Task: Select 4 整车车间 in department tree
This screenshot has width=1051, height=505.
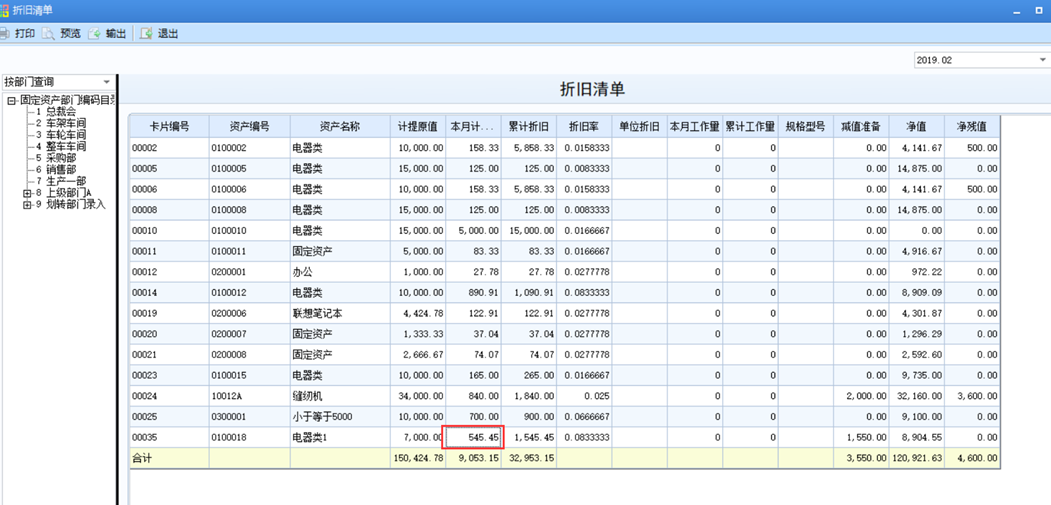Action: click(61, 146)
